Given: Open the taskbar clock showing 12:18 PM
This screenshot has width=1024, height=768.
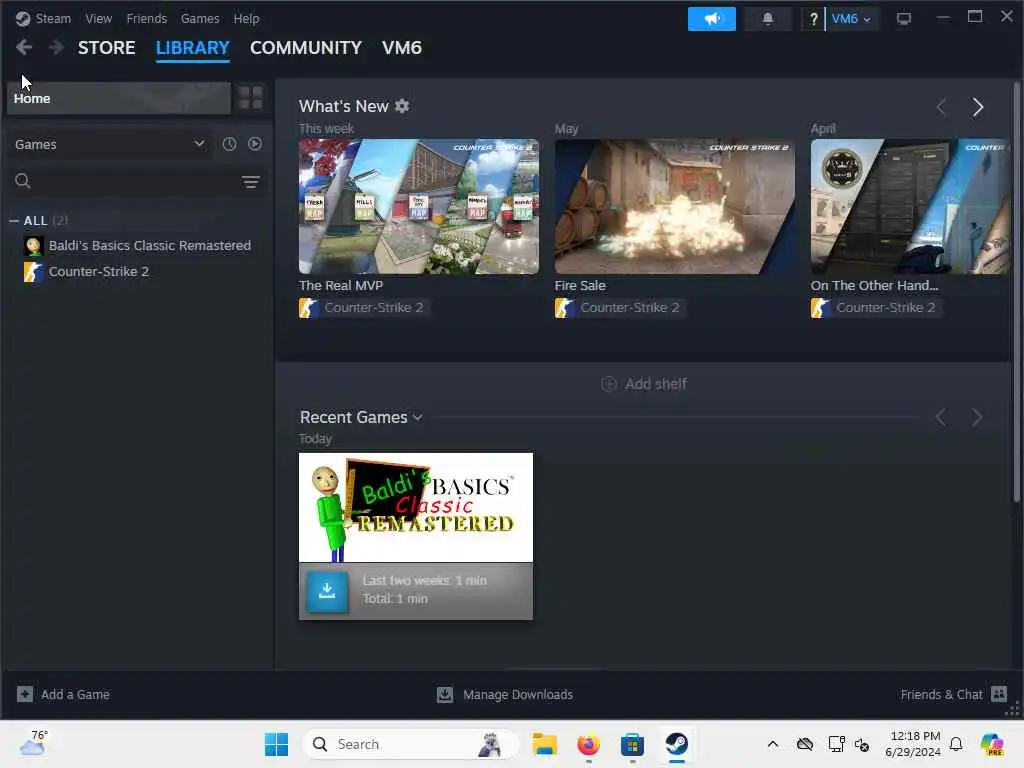Looking at the screenshot, I should click(x=913, y=744).
